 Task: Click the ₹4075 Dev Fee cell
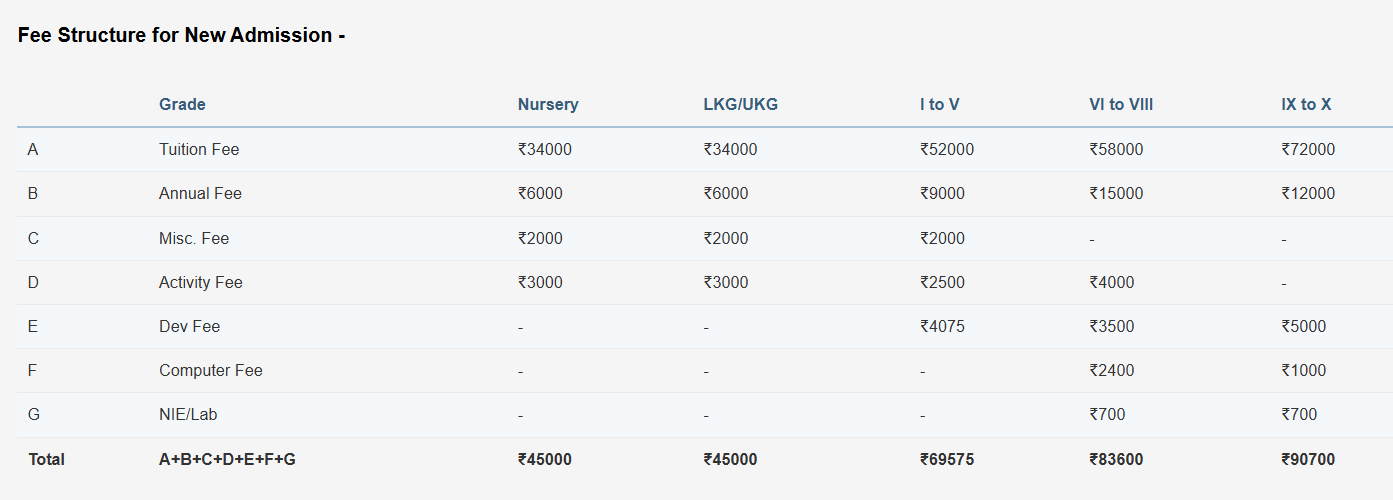click(942, 326)
